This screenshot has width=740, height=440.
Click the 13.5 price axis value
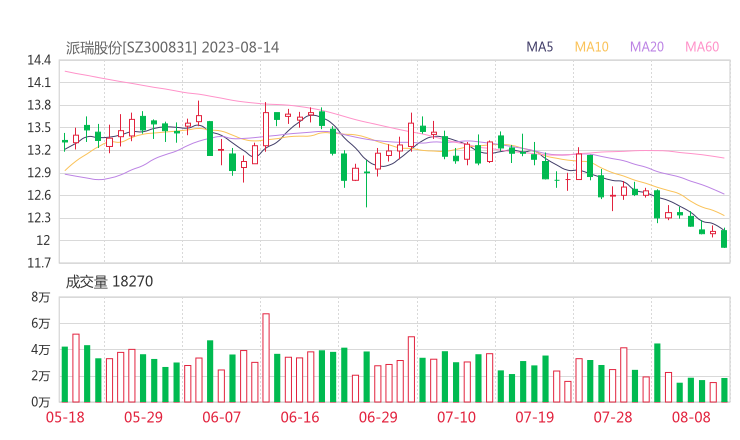point(39,128)
